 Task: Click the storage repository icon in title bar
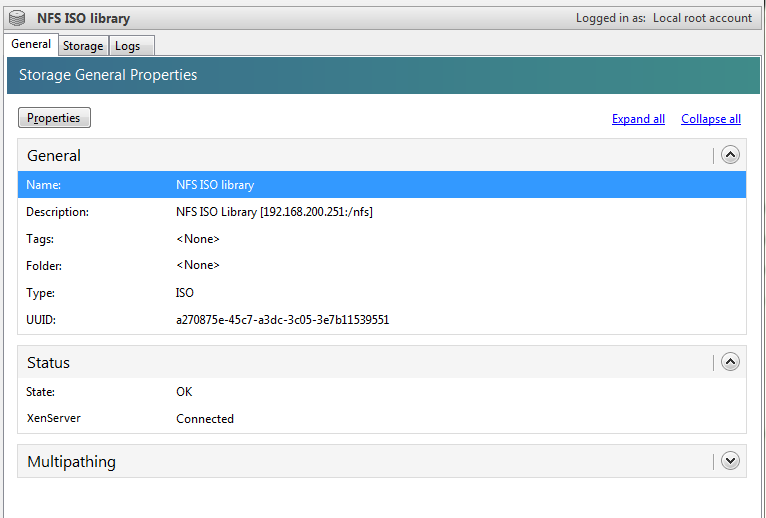pyautogui.click(x=18, y=18)
